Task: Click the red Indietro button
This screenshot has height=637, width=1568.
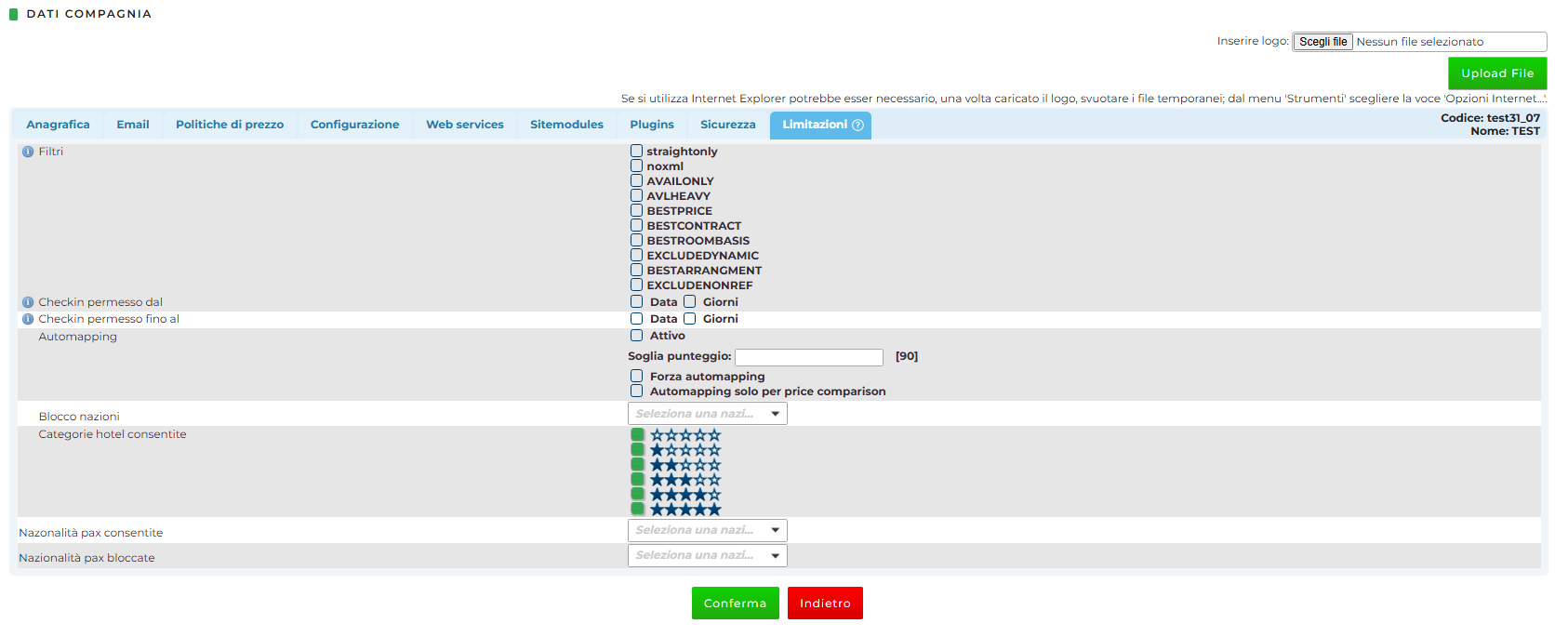Action: tap(825, 604)
